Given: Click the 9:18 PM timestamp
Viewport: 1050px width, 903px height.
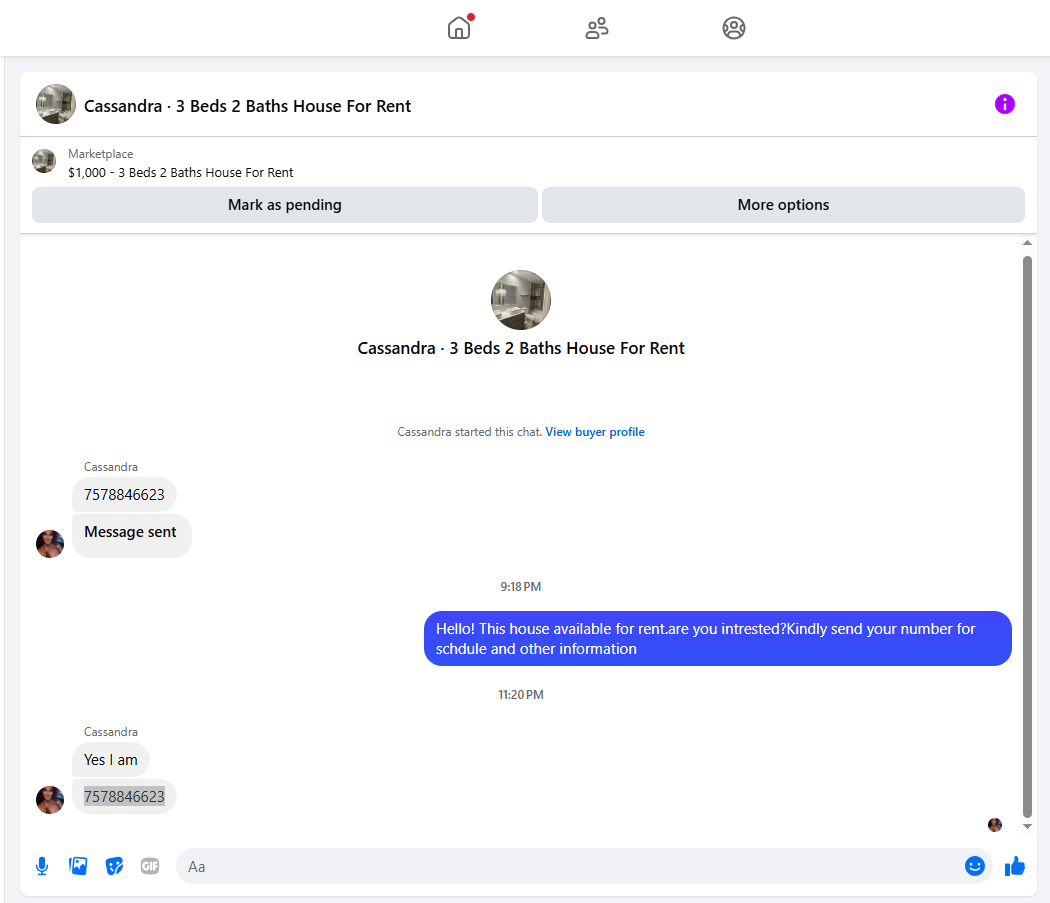Looking at the screenshot, I should click(x=521, y=587).
